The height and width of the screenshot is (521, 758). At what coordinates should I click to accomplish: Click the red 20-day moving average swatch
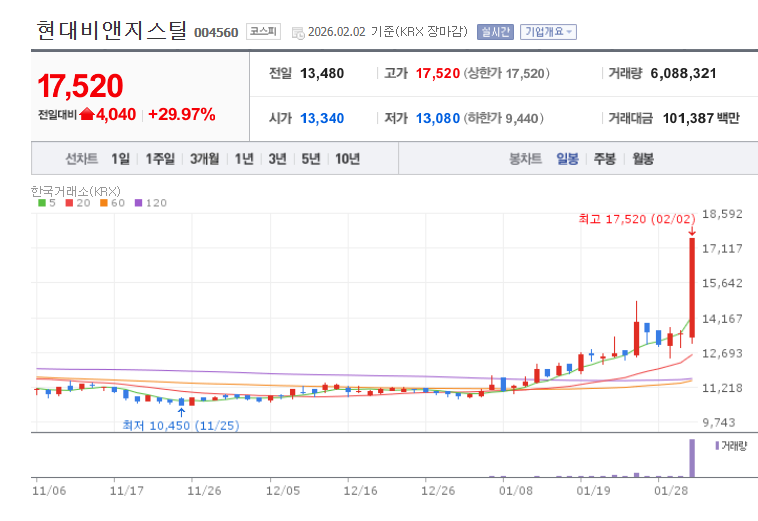[x=69, y=203]
